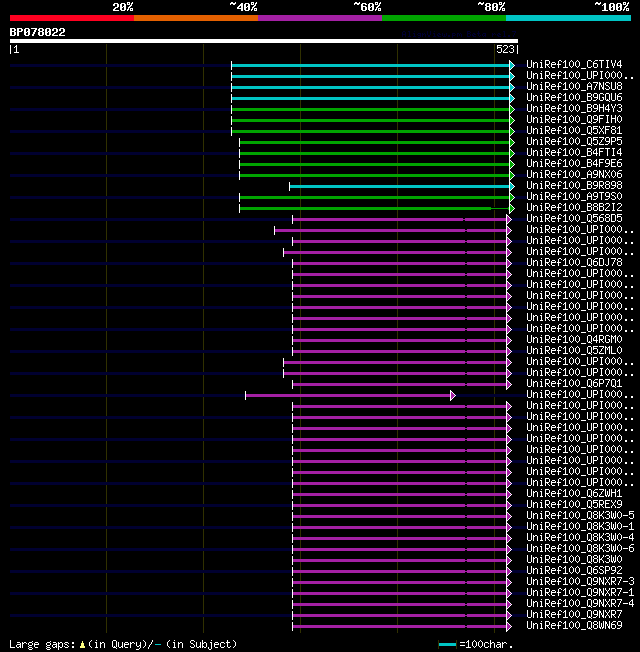
Task: Click the arrowhead of the short mid-query purple bar
Action: click(453, 395)
